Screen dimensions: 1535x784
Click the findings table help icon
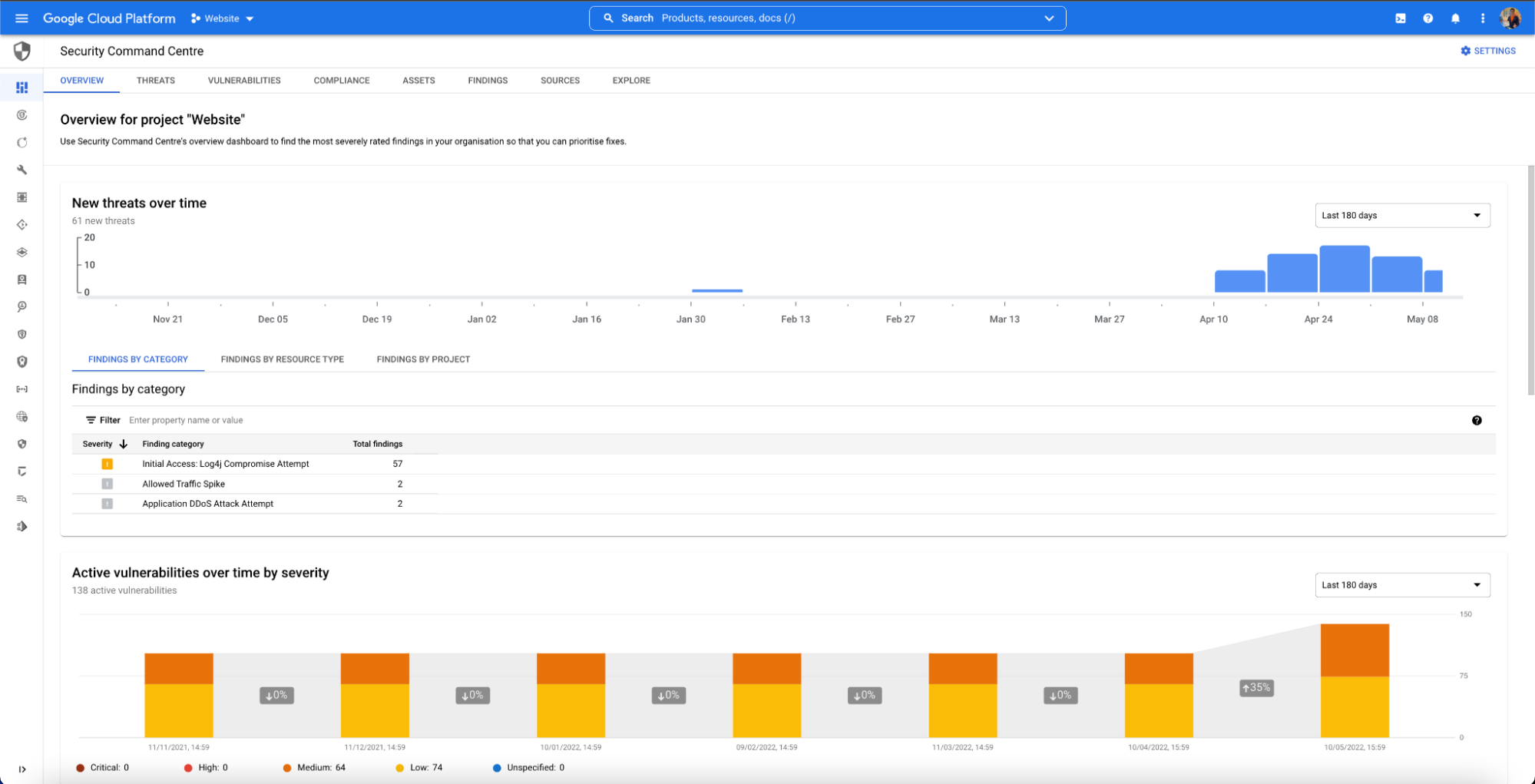[x=1477, y=420]
